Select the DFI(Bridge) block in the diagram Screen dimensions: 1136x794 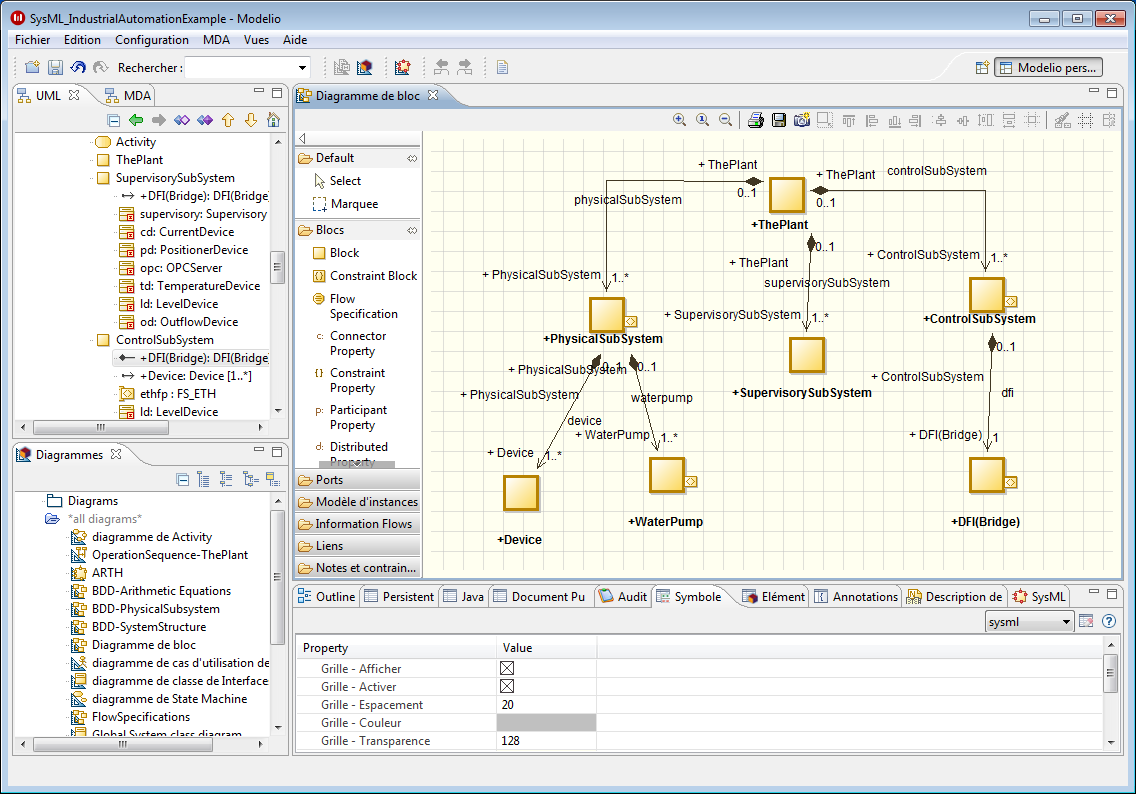point(987,475)
